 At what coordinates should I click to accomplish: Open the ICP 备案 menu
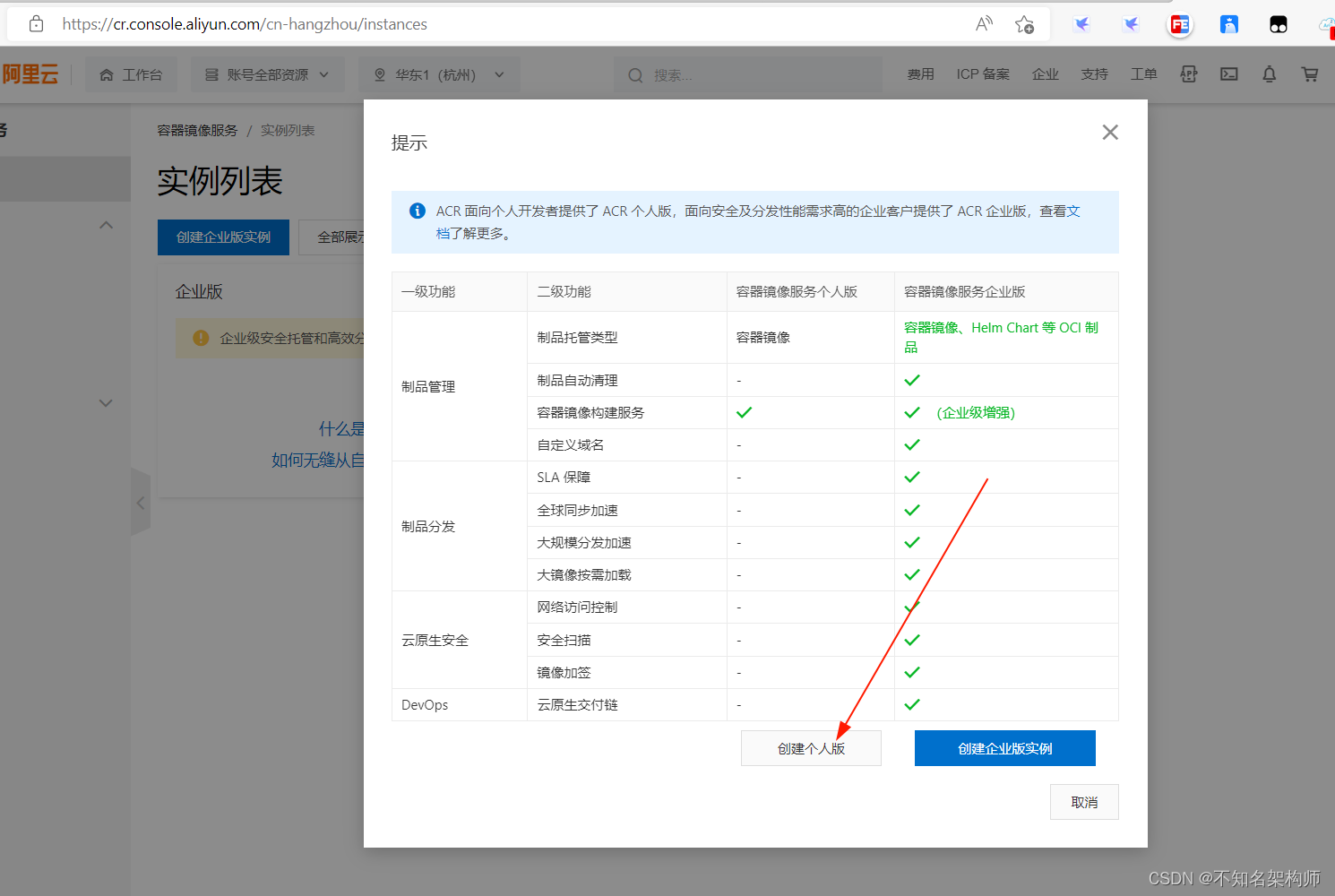pyautogui.click(x=983, y=74)
